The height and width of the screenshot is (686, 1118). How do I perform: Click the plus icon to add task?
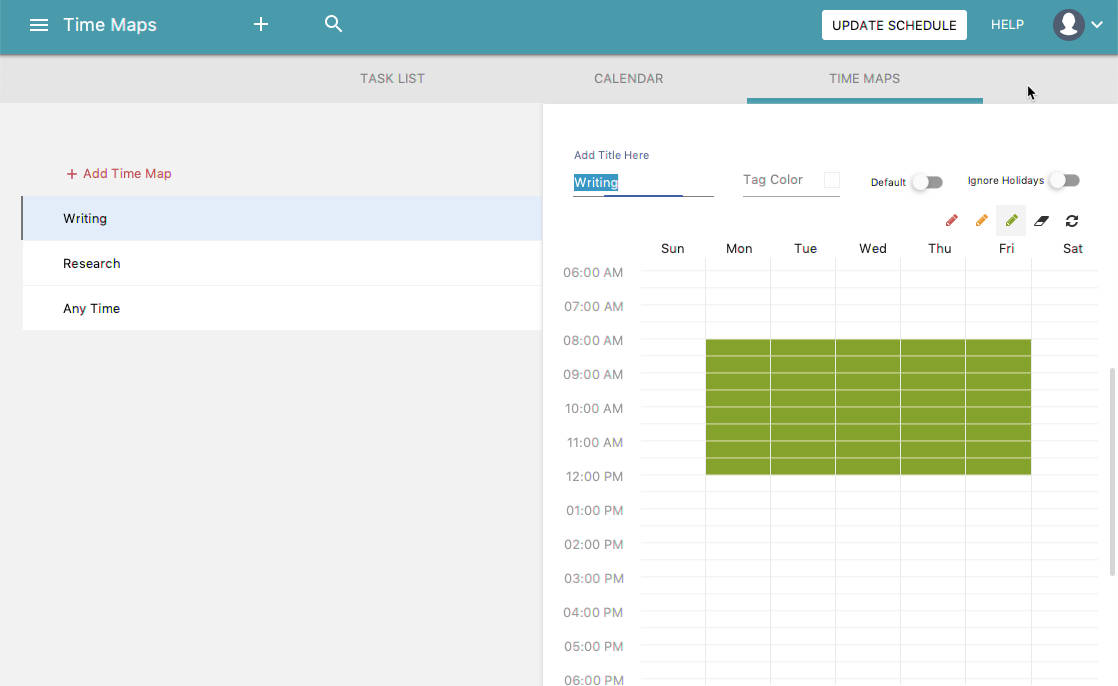(261, 25)
